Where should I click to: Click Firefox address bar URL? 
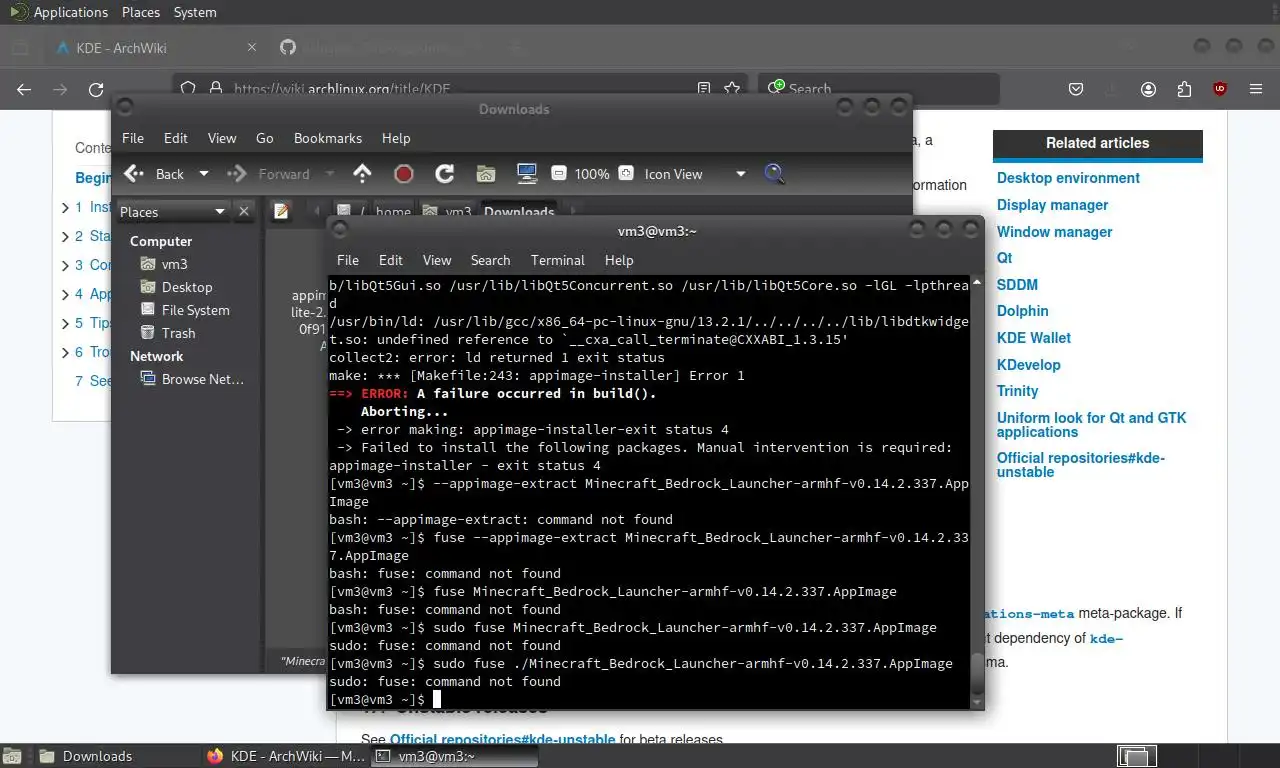tap(342, 89)
